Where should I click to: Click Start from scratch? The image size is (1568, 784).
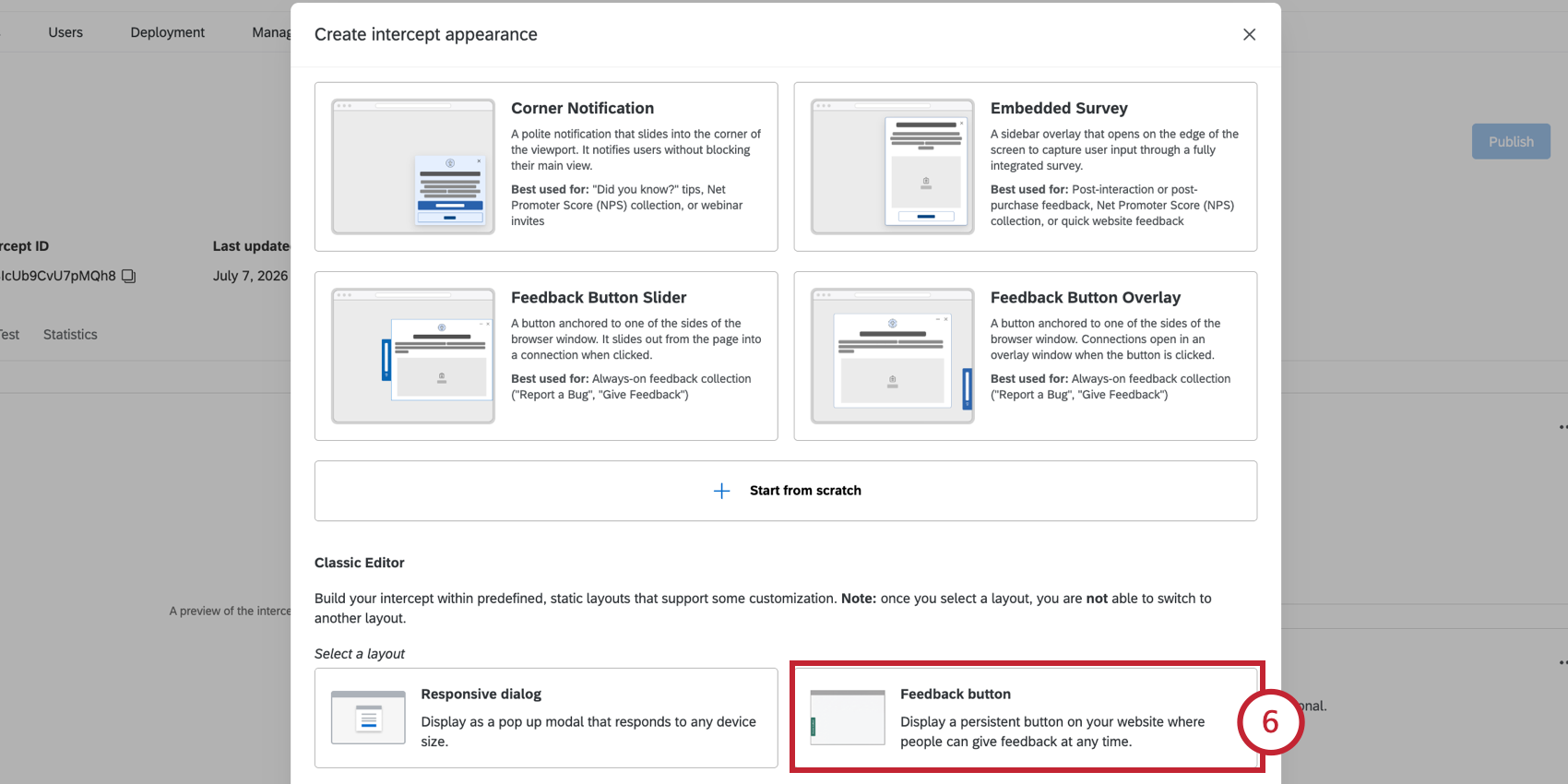pyautogui.click(x=786, y=491)
